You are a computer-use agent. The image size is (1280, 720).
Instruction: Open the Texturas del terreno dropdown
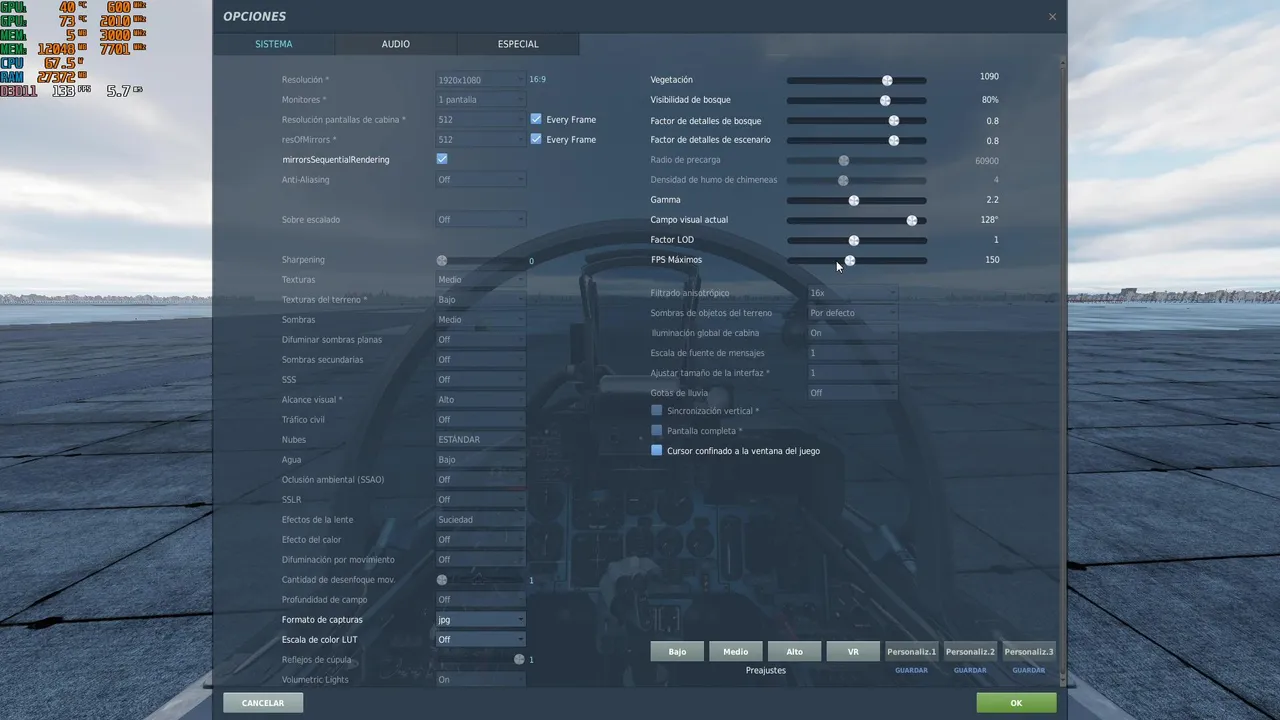(x=480, y=300)
